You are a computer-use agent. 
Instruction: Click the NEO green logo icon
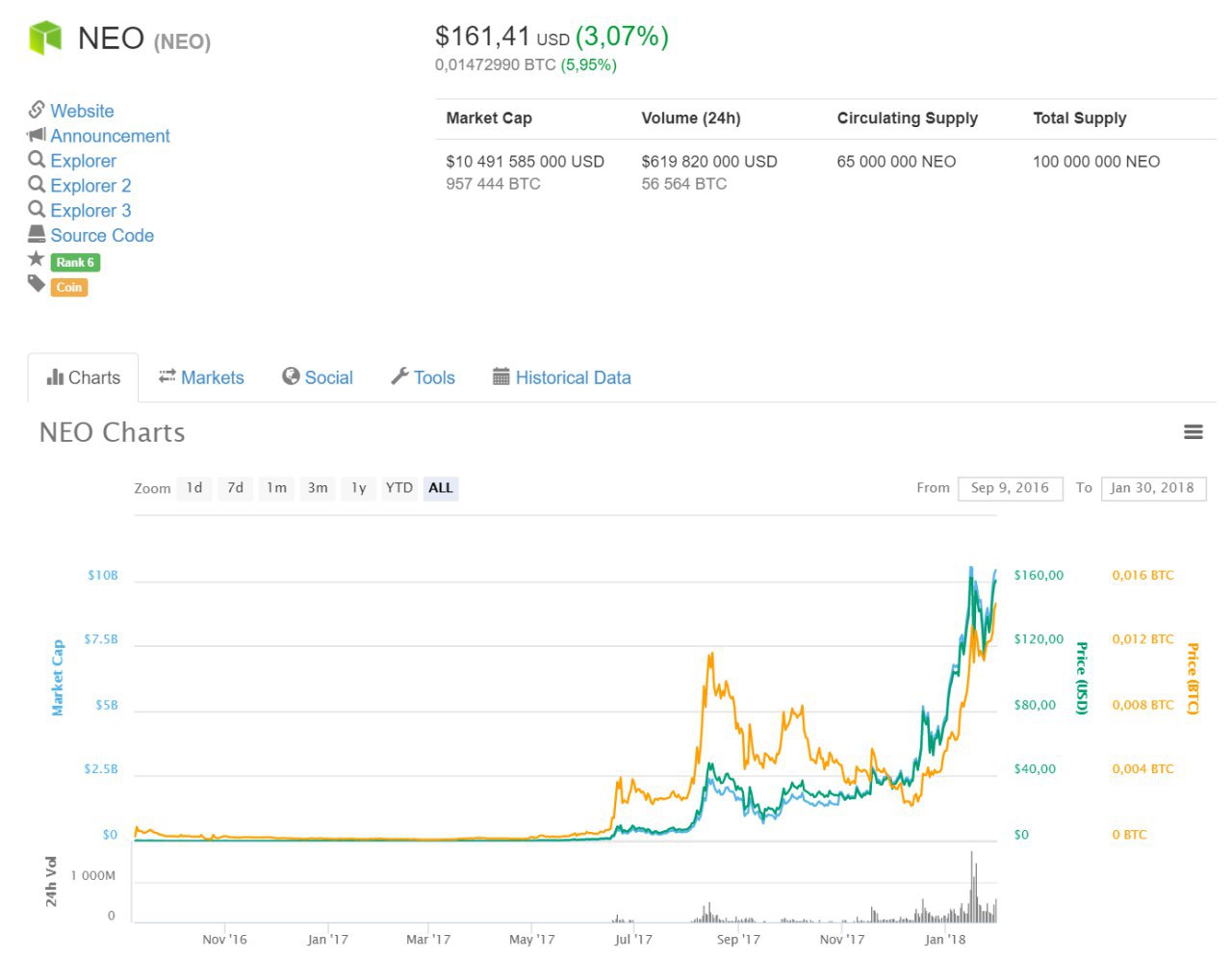pos(45,39)
